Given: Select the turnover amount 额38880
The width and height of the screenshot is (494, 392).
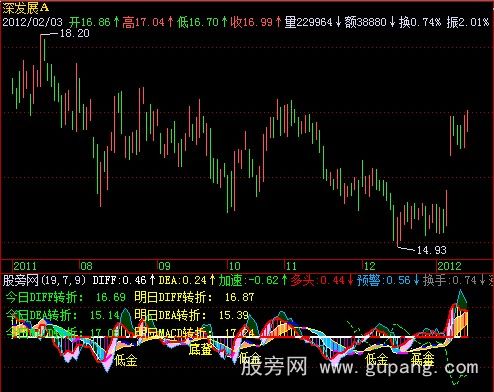Looking at the screenshot, I should pos(365,22).
